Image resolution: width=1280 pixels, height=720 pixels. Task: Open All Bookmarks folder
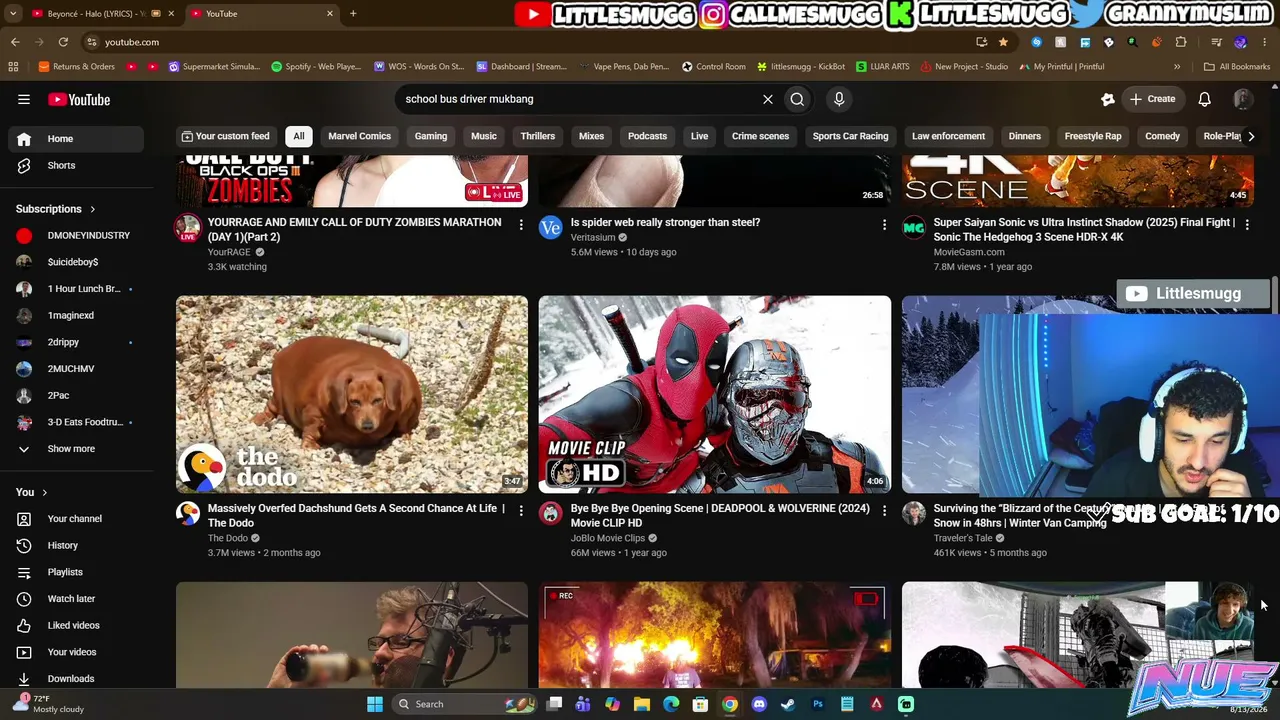pyautogui.click(x=1237, y=67)
